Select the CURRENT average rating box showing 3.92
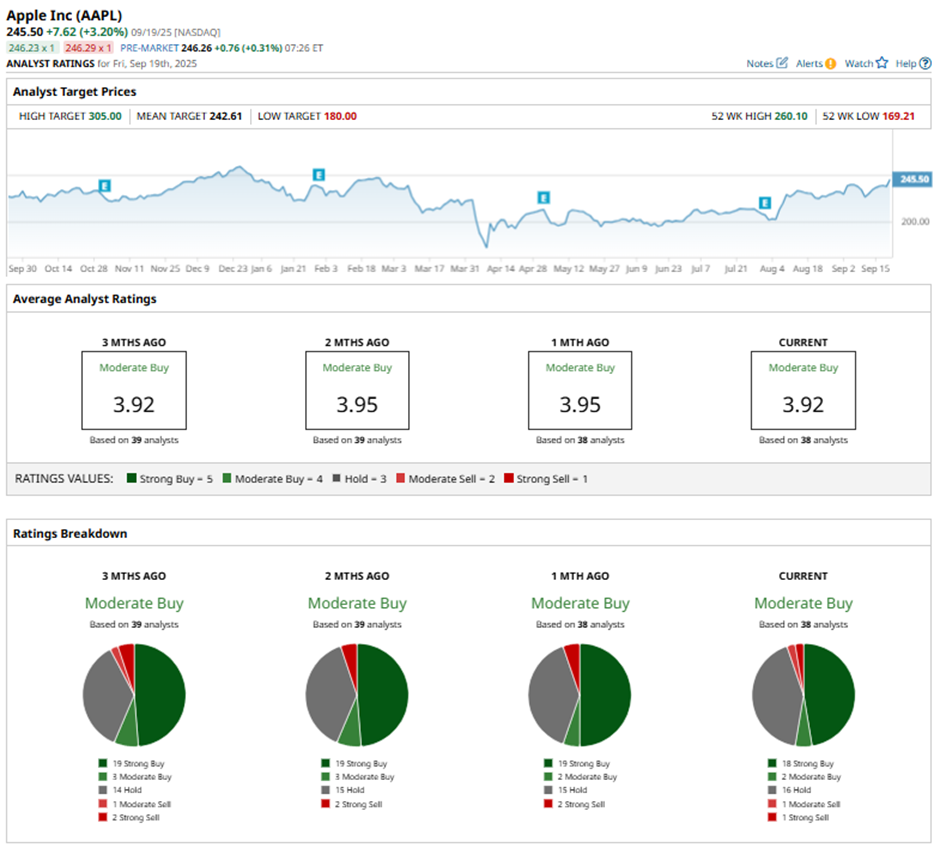 803,389
